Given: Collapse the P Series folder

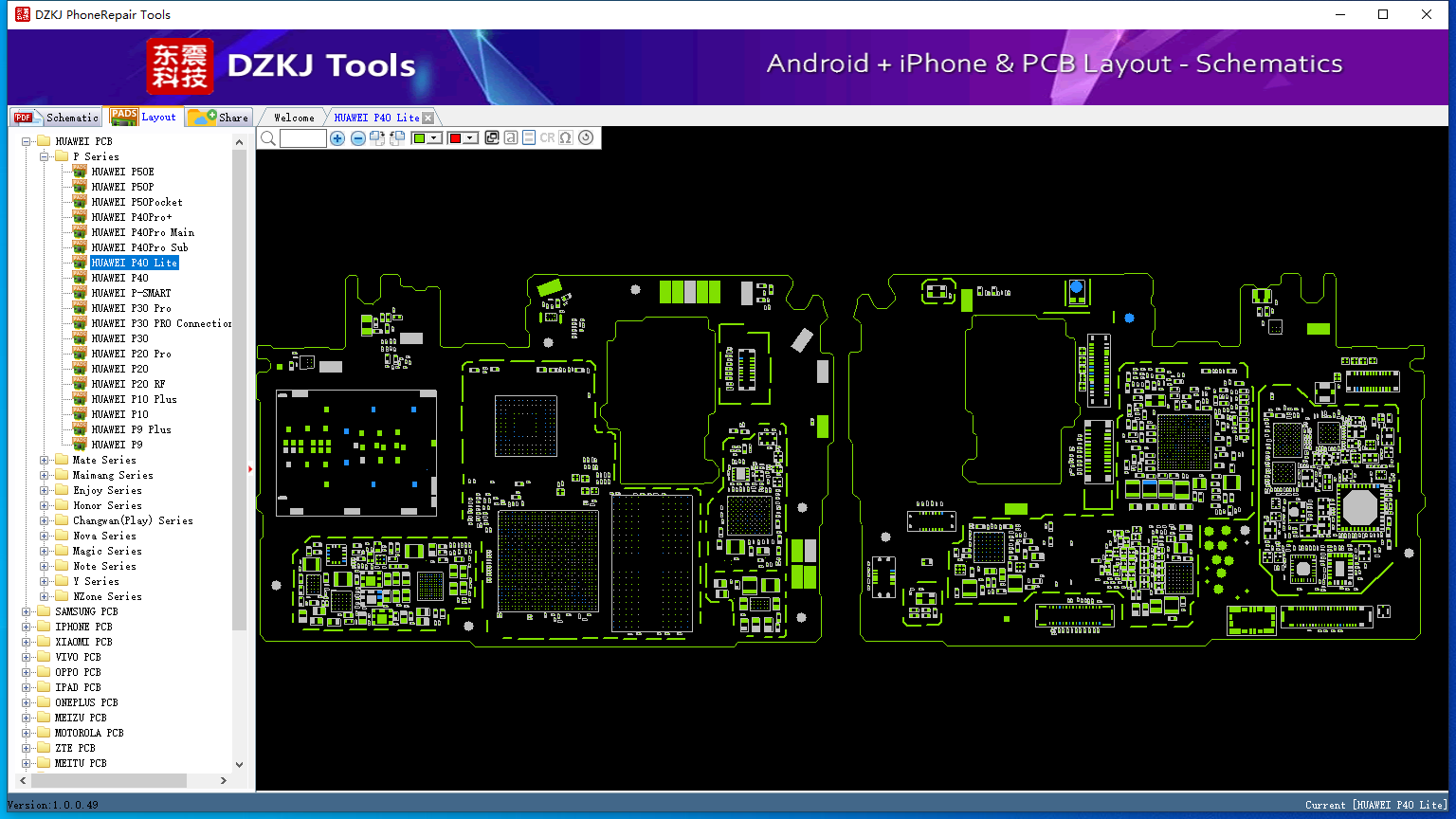Looking at the screenshot, I should pos(45,156).
